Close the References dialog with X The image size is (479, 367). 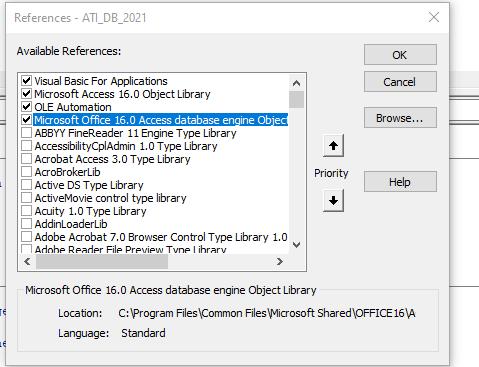[434, 17]
